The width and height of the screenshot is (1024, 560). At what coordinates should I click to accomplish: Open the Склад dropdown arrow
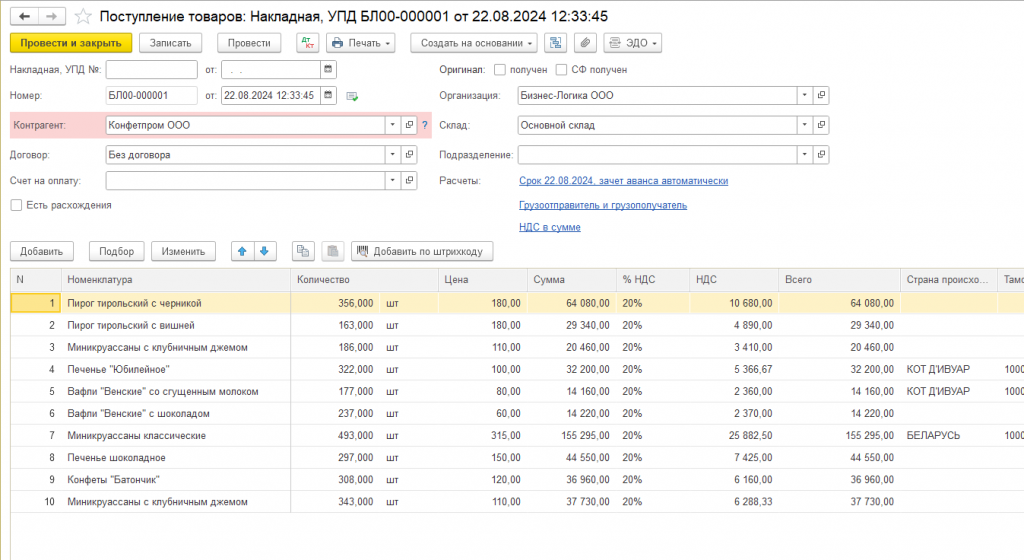(805, 125)
